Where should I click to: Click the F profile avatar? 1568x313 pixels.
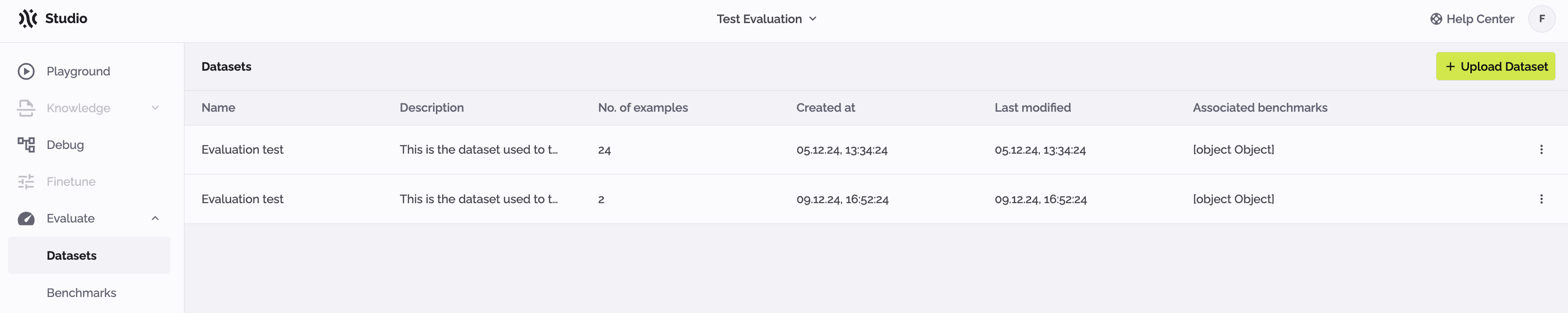pos(1543,19)
